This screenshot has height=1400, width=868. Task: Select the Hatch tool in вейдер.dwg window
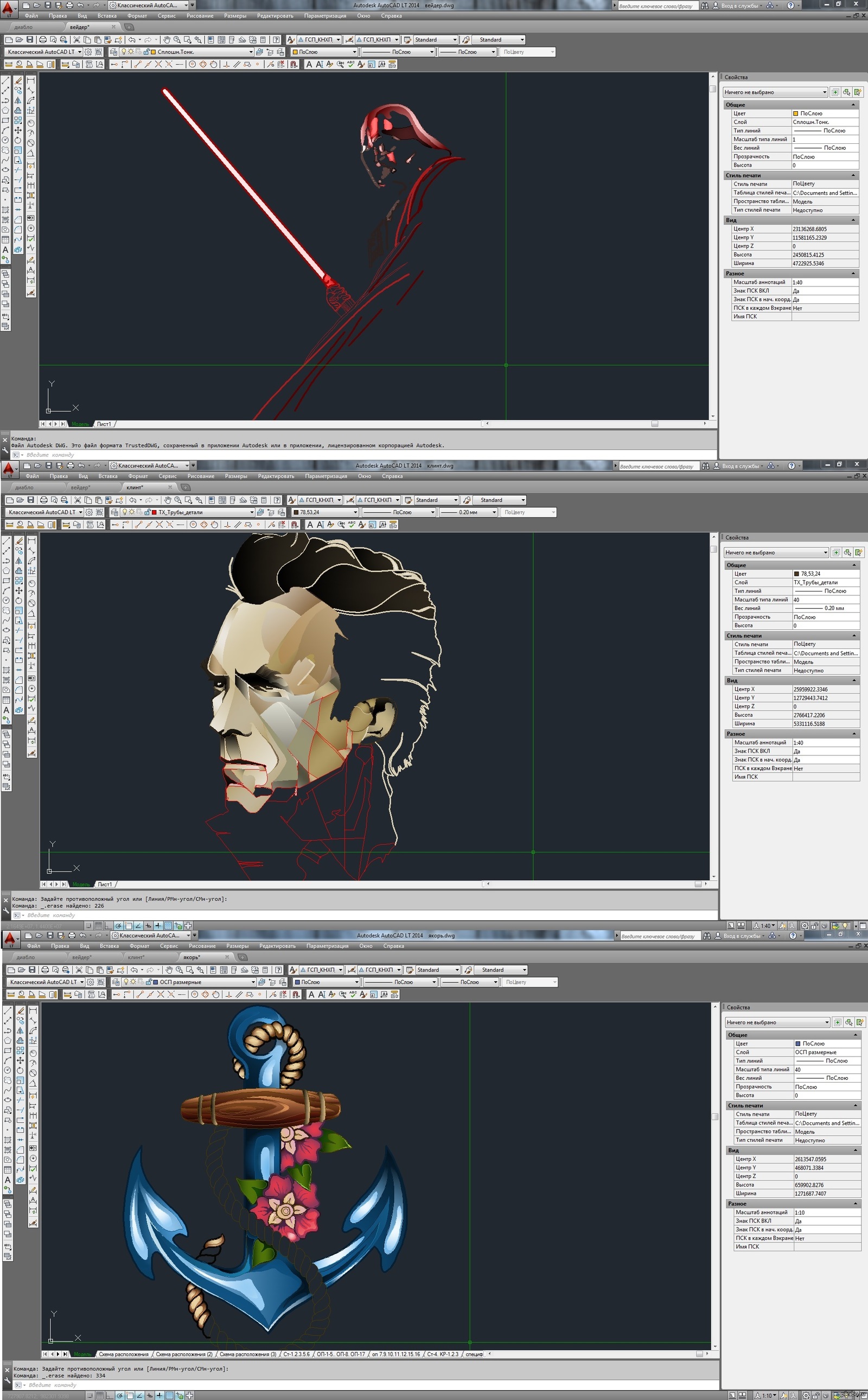[5, 209]
